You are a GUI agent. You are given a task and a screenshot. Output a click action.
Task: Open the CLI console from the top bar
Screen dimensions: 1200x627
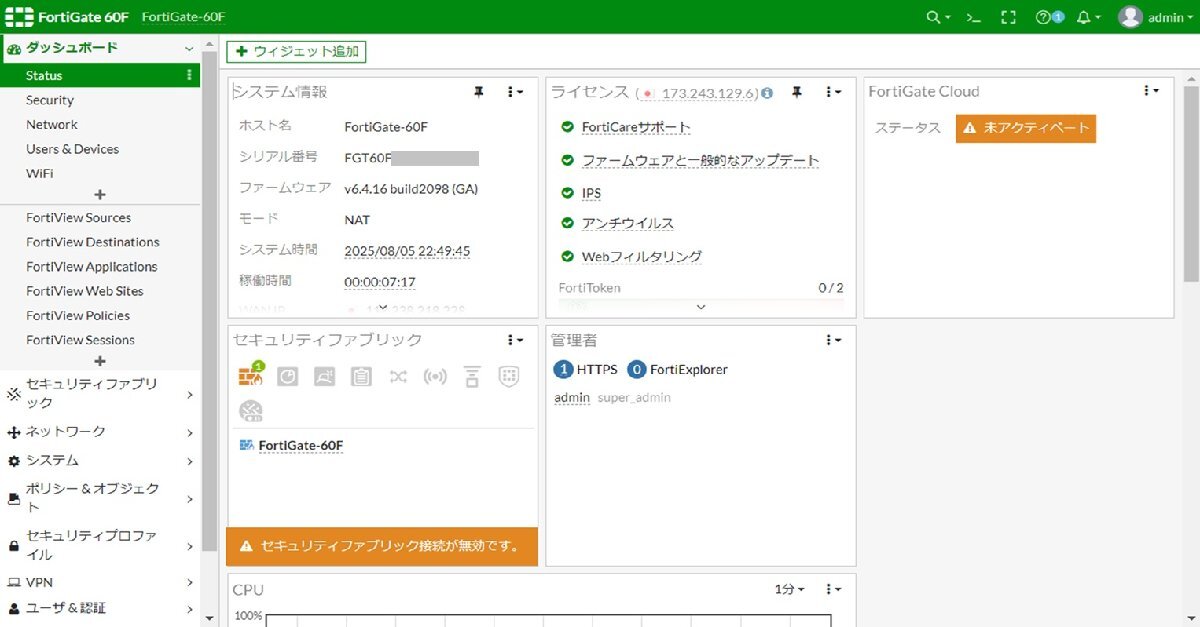pos(973,15)
